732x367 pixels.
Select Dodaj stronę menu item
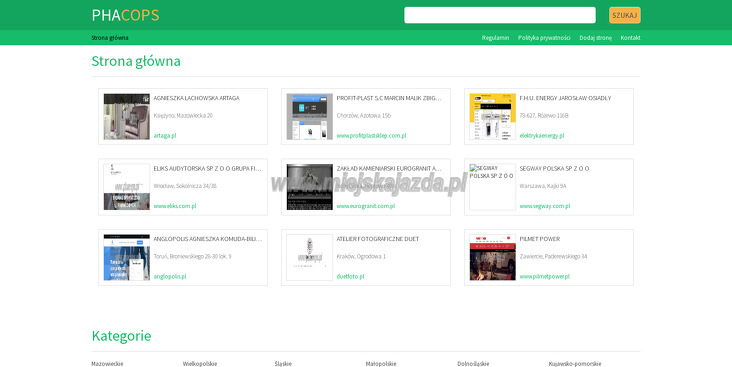[595, 38]
